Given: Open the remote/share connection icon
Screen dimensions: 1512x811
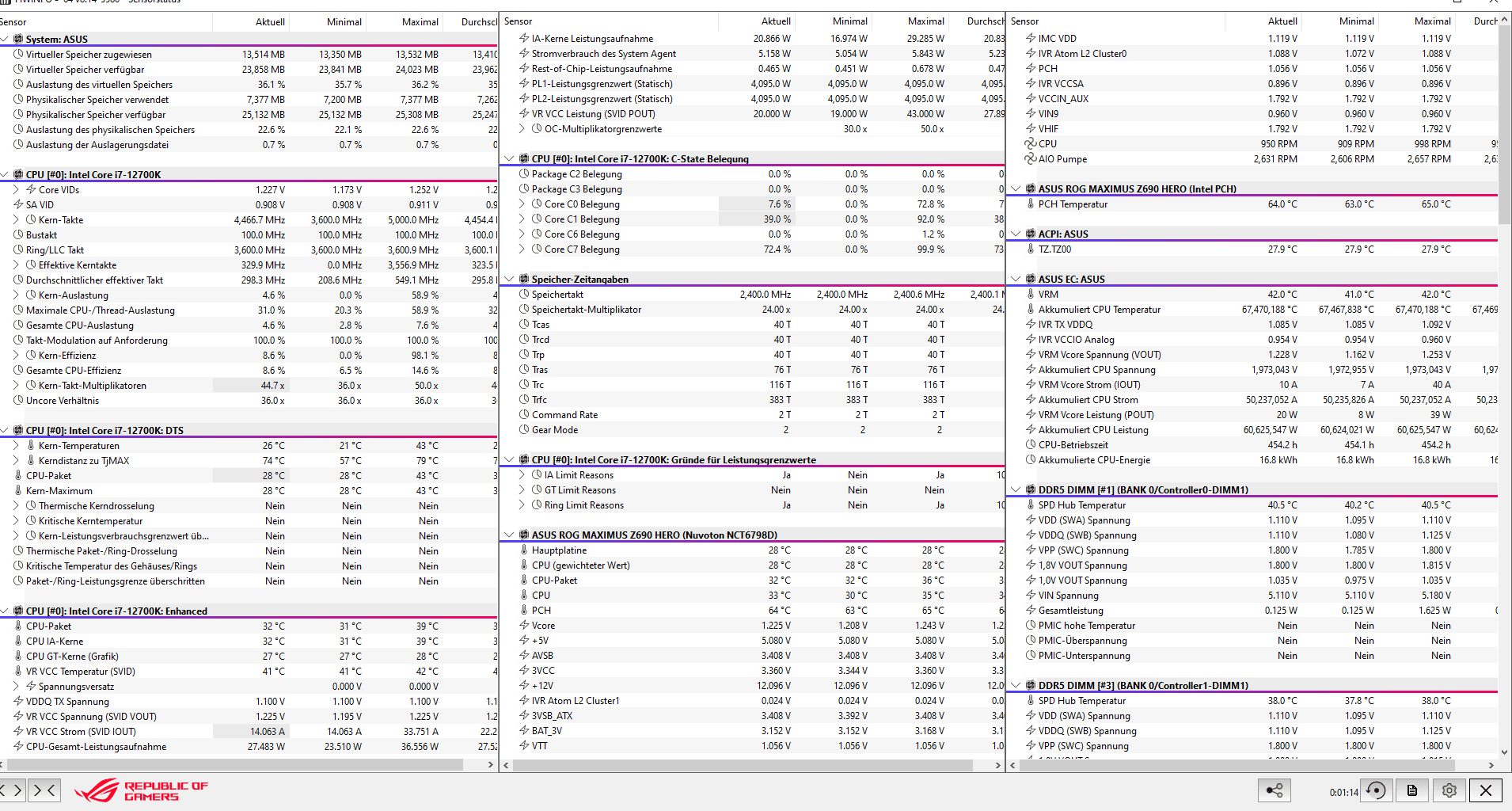Looking at the screenshot, I should point(1274,790).
